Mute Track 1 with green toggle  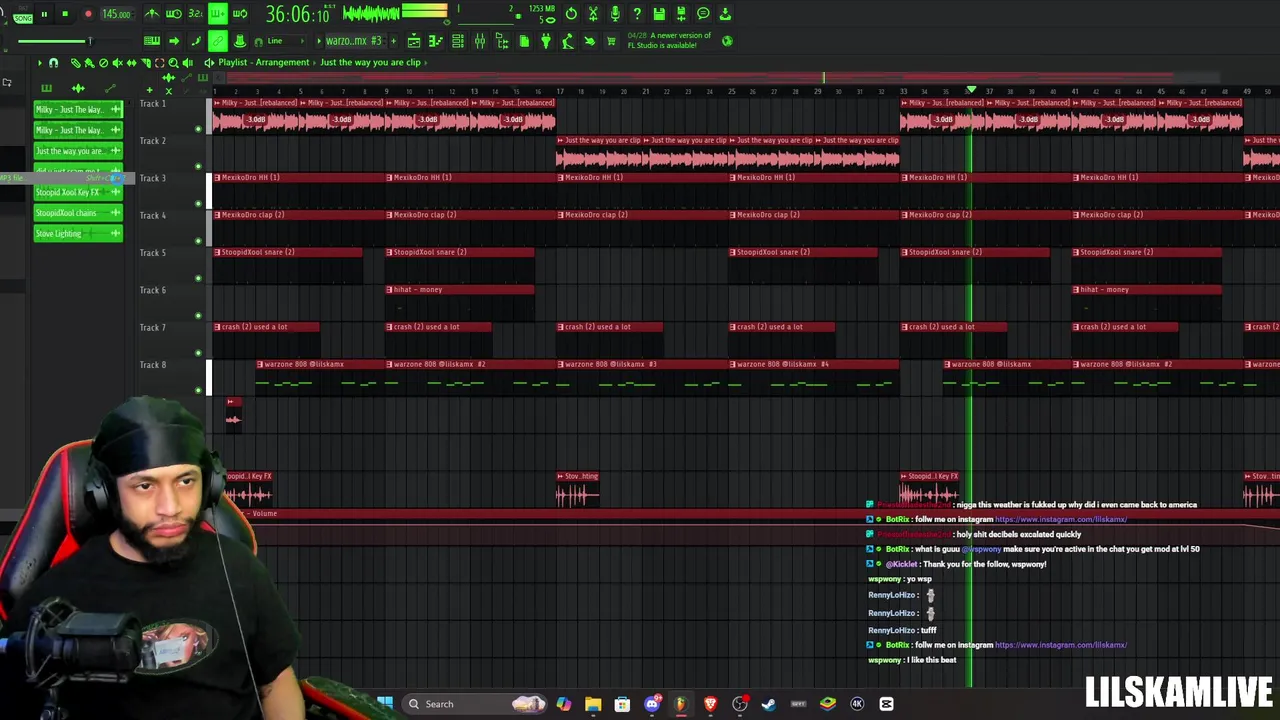pos(198,128)
